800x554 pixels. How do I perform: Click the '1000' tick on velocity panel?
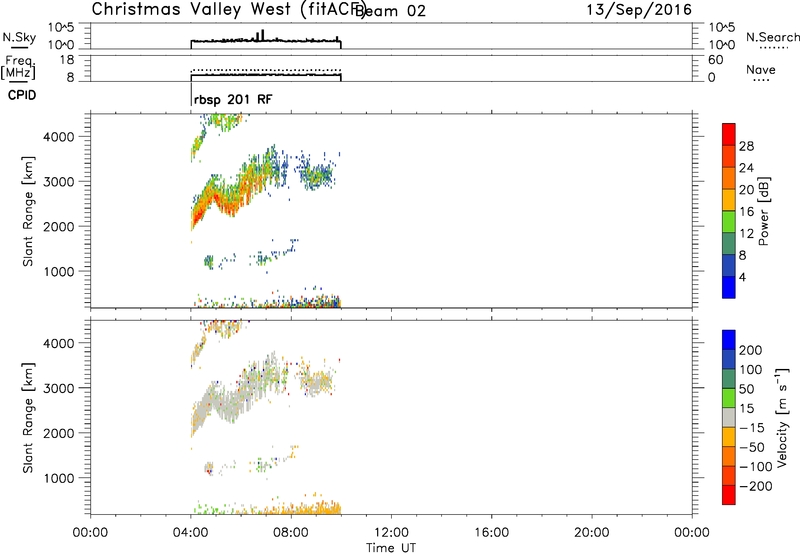click(58, 478)
